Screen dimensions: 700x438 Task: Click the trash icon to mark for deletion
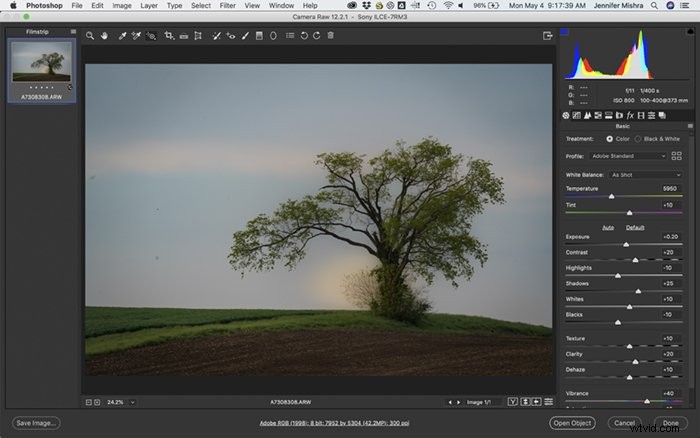click(x=330, y=36)
